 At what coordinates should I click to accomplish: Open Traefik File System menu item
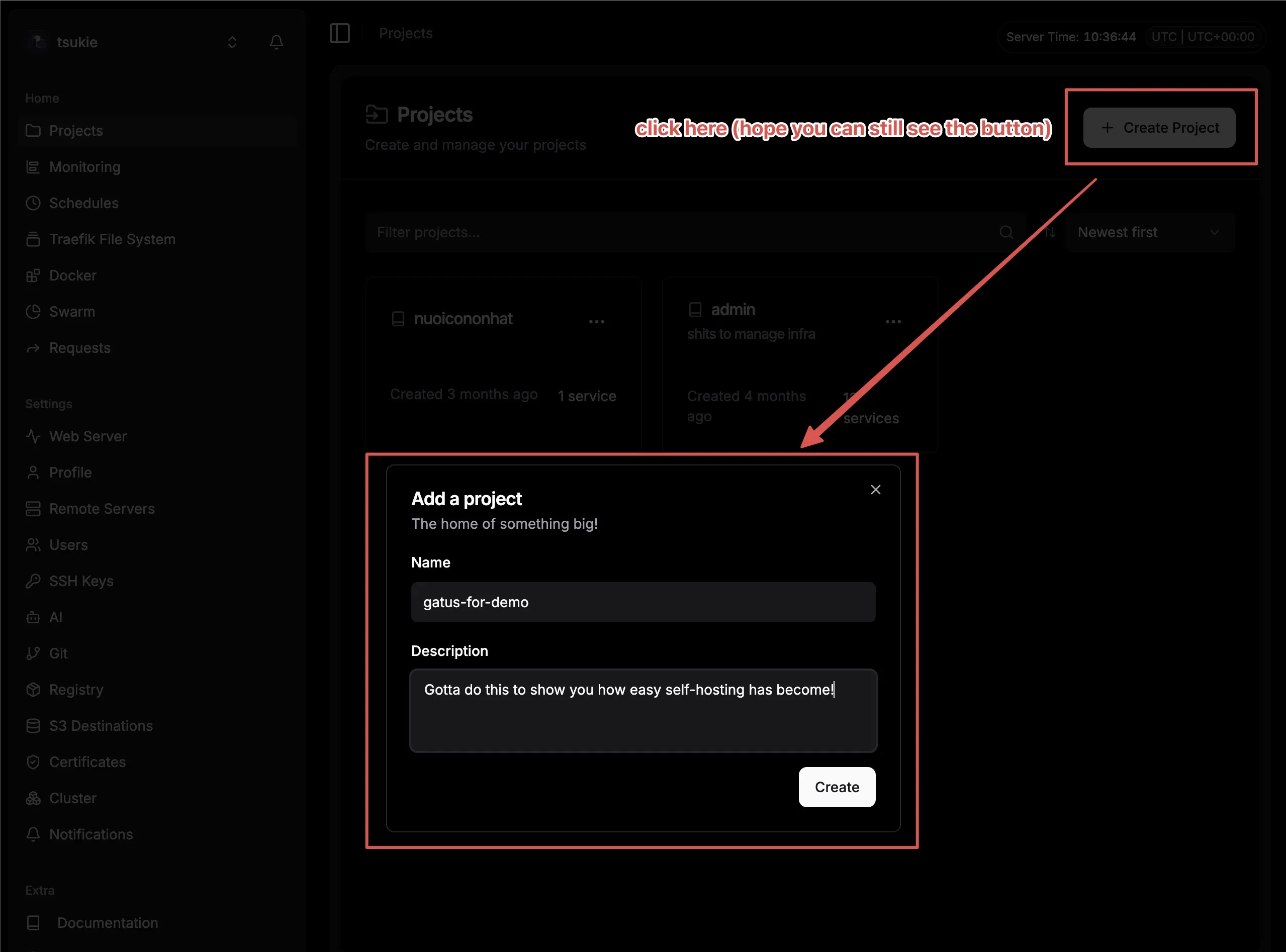click(112, 239)
